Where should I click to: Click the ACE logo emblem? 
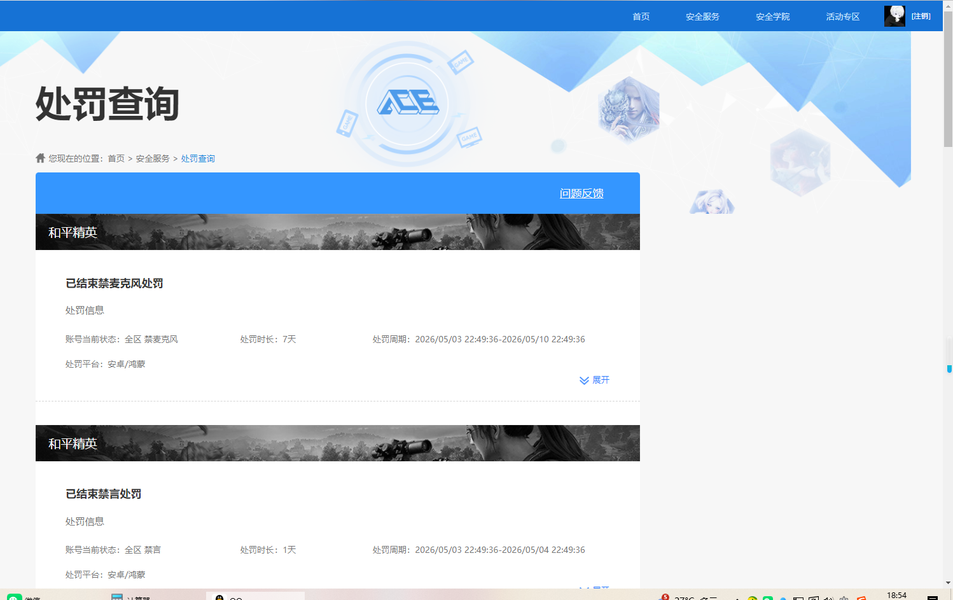pos(408,102)
